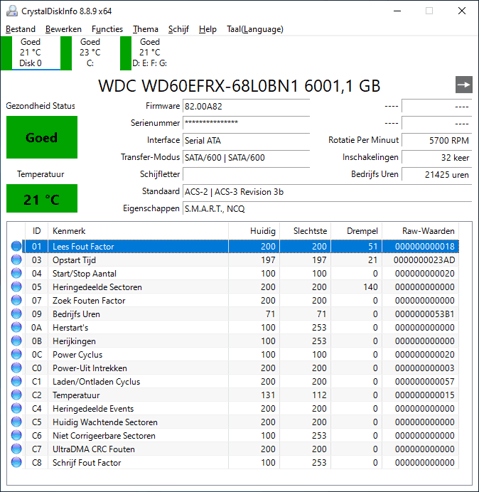
Task: Click status orb for Power Cyclus
Action: pos(16,354)
